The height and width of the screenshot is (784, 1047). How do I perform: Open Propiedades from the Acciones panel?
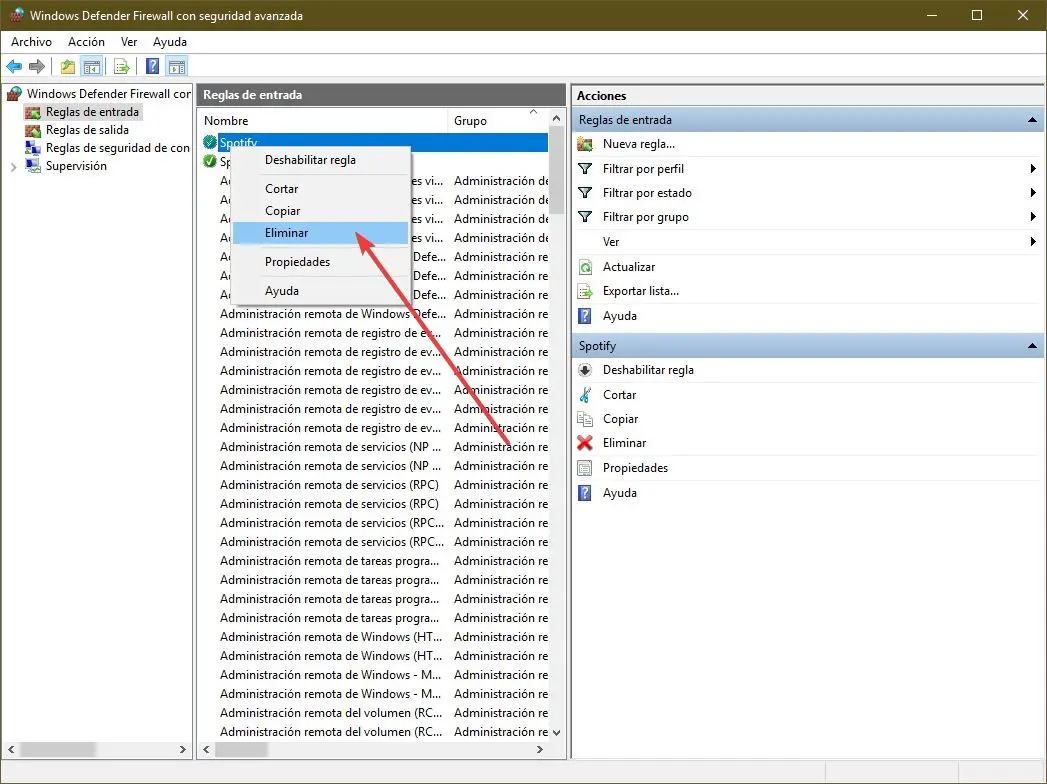point(635,468)
